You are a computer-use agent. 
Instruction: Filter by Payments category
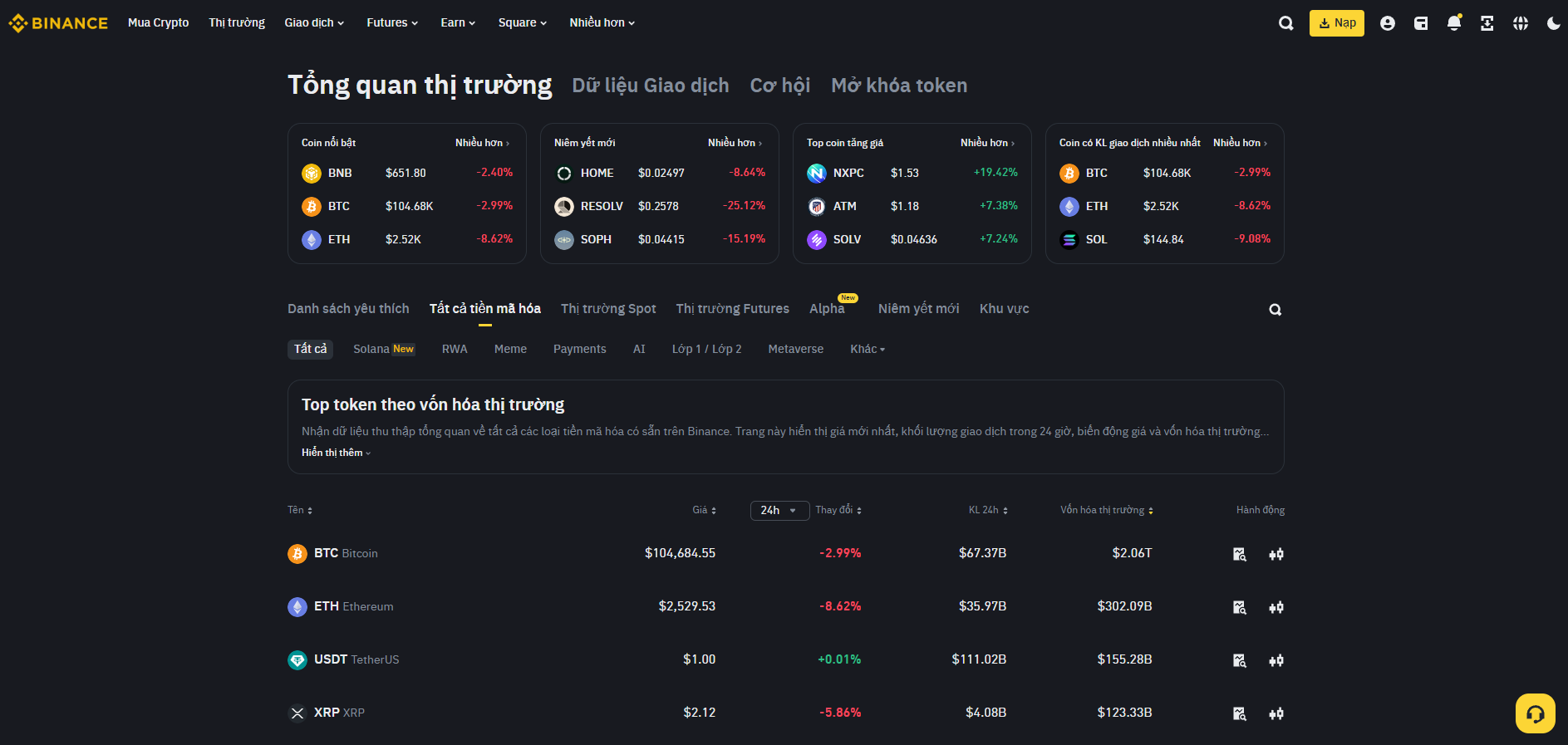[580, 350]
